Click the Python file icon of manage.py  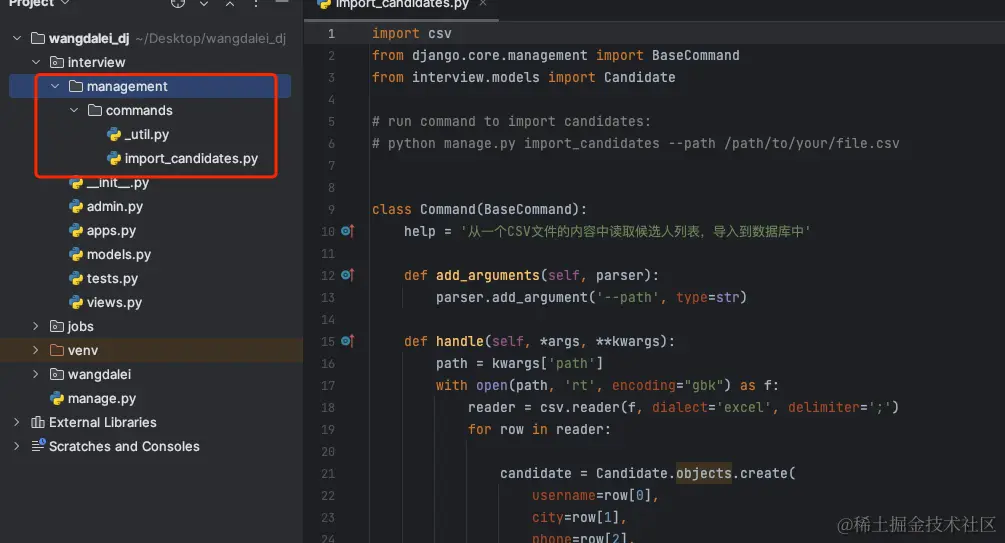click(57, 398)
